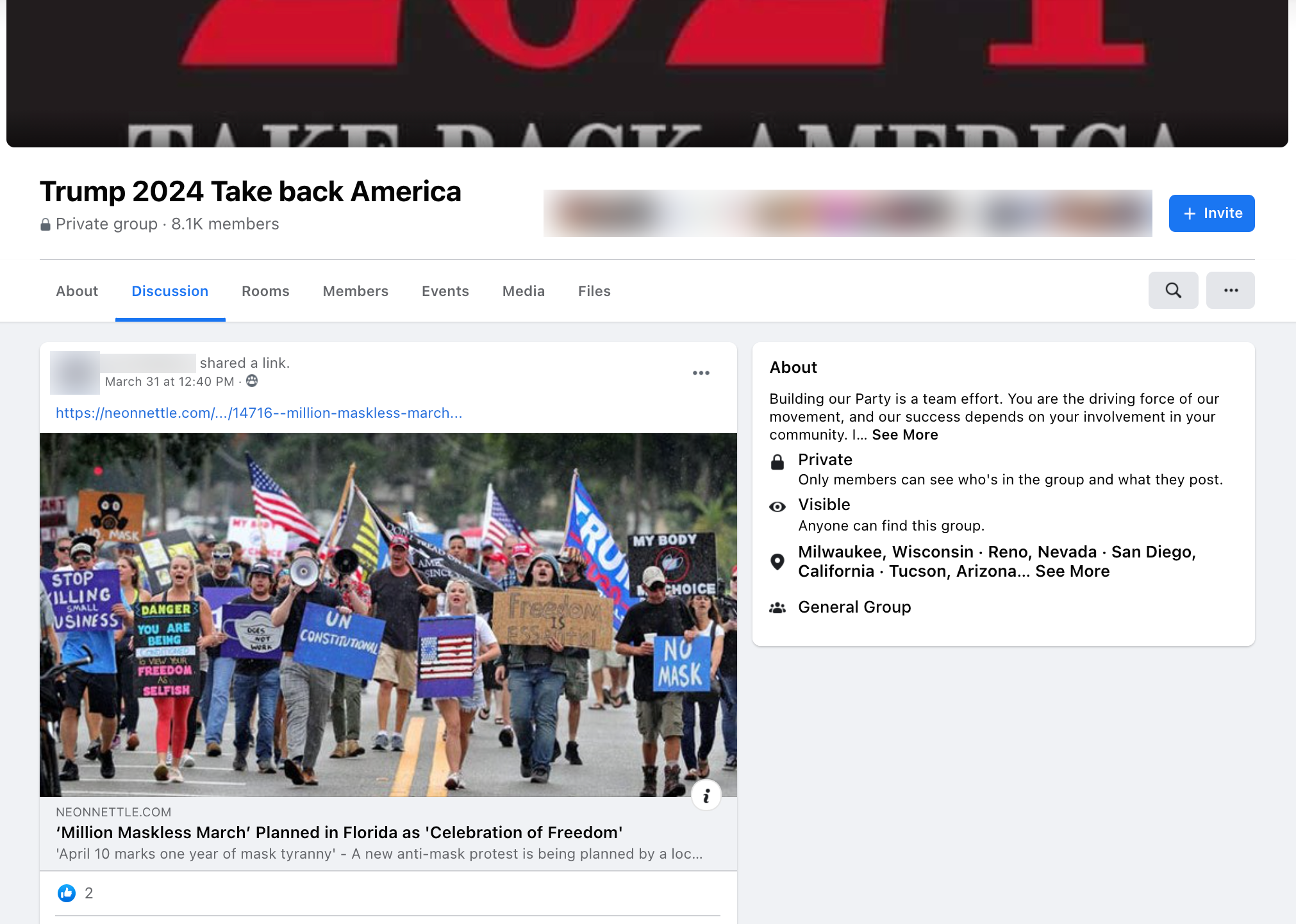Click the blurred member avatars strip
The height and width of the screenshot is (924, 1296).
coord(847,213)
